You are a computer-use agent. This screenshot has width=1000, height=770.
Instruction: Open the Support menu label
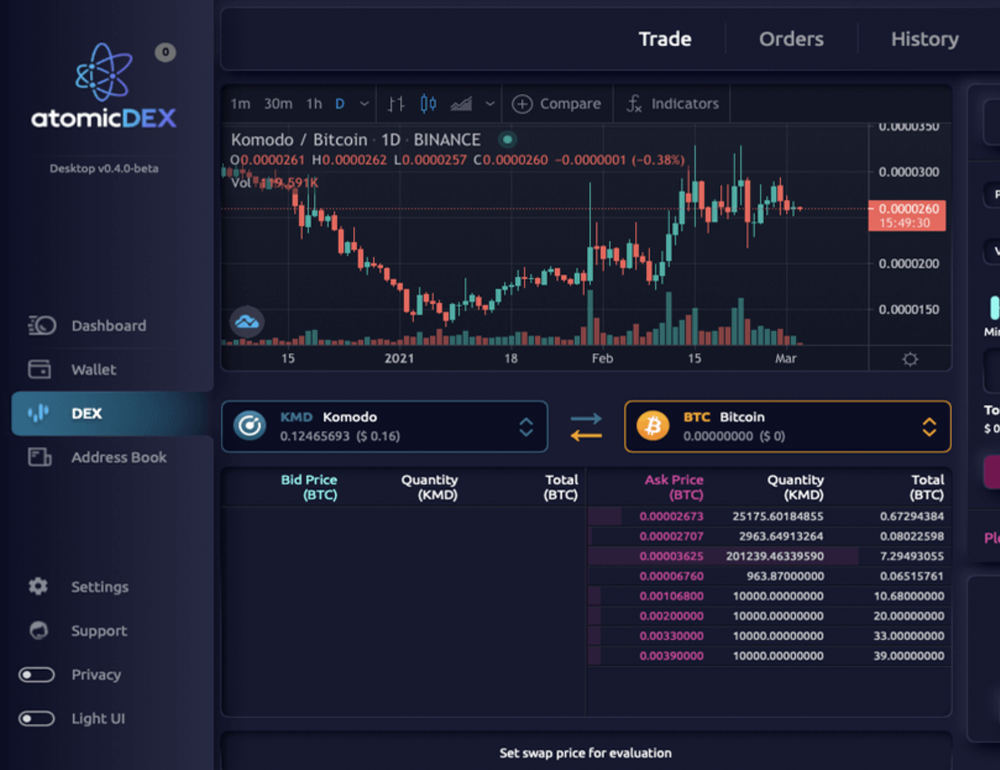pos(99,630)
